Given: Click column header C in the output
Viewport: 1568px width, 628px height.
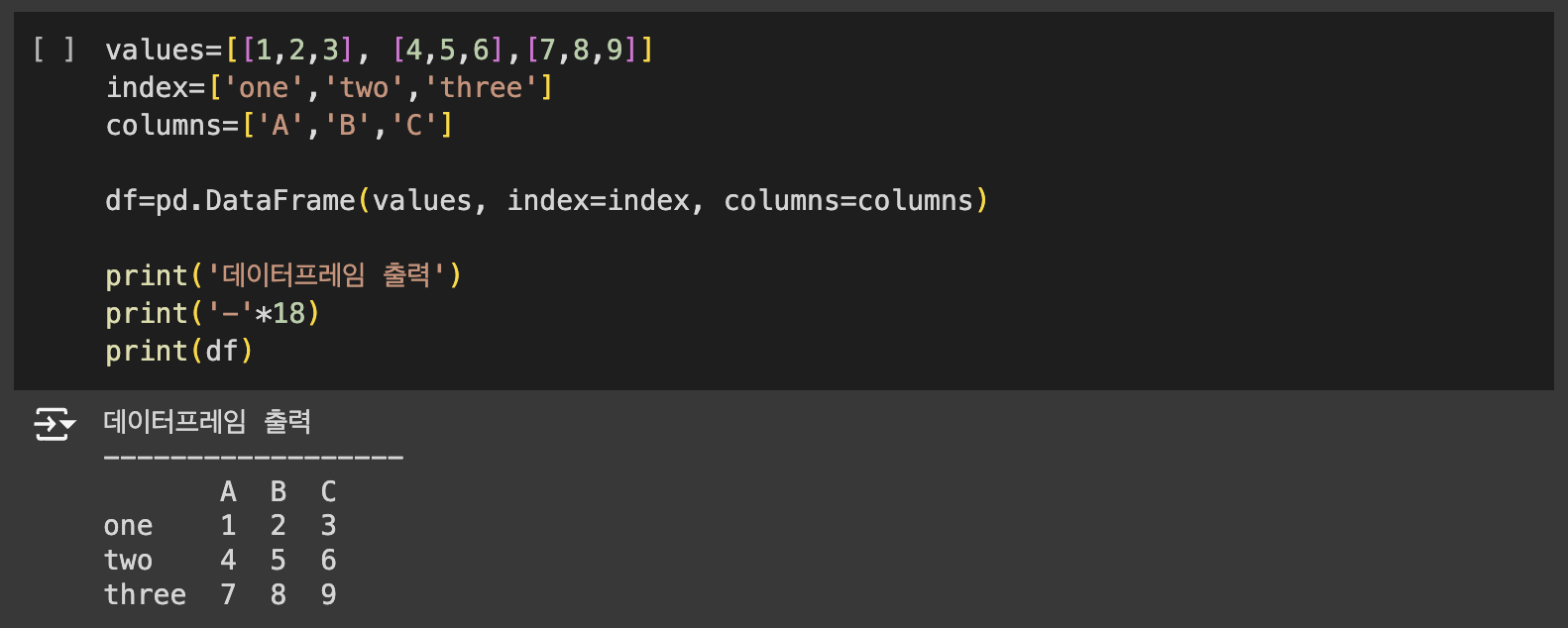Looking at the screenshot, I should pyautogui.click(x=328, y=491).
